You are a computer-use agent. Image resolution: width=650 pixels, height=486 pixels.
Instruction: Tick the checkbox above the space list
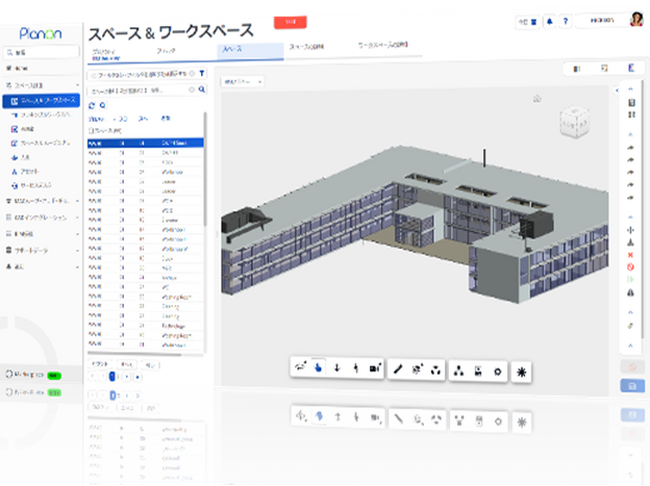pyautogui.click(x=90, y=131)
